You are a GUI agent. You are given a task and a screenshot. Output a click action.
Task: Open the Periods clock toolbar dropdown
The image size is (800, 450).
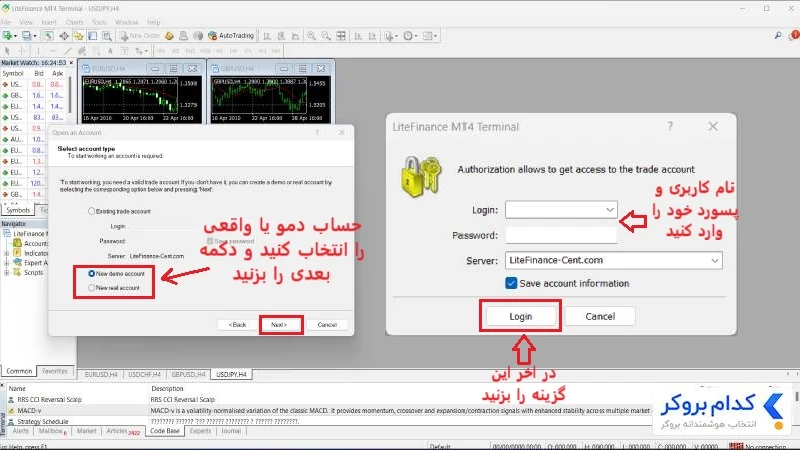410,36
